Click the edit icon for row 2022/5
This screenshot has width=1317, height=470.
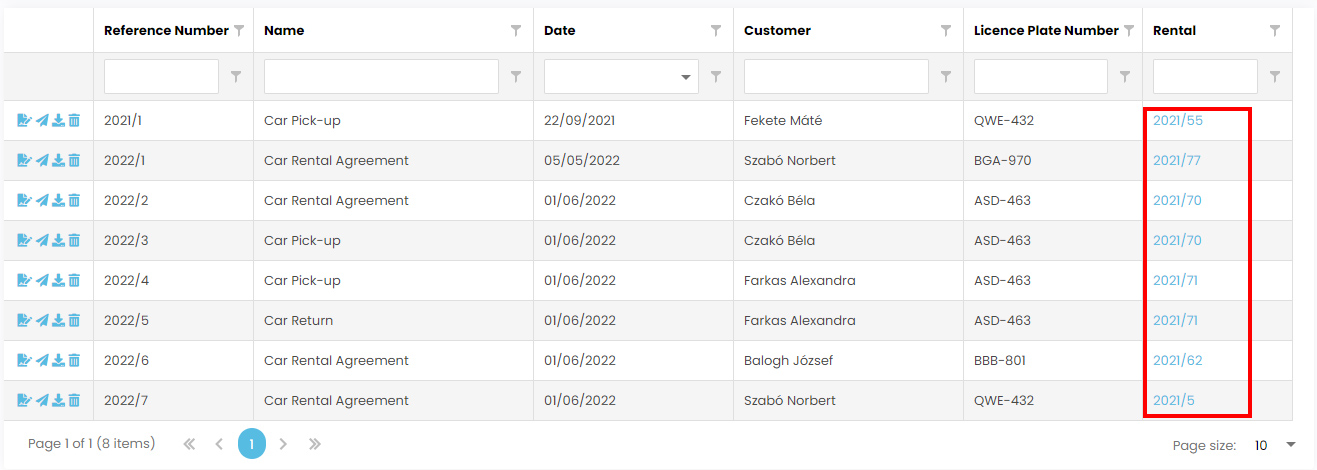point(24,320)
